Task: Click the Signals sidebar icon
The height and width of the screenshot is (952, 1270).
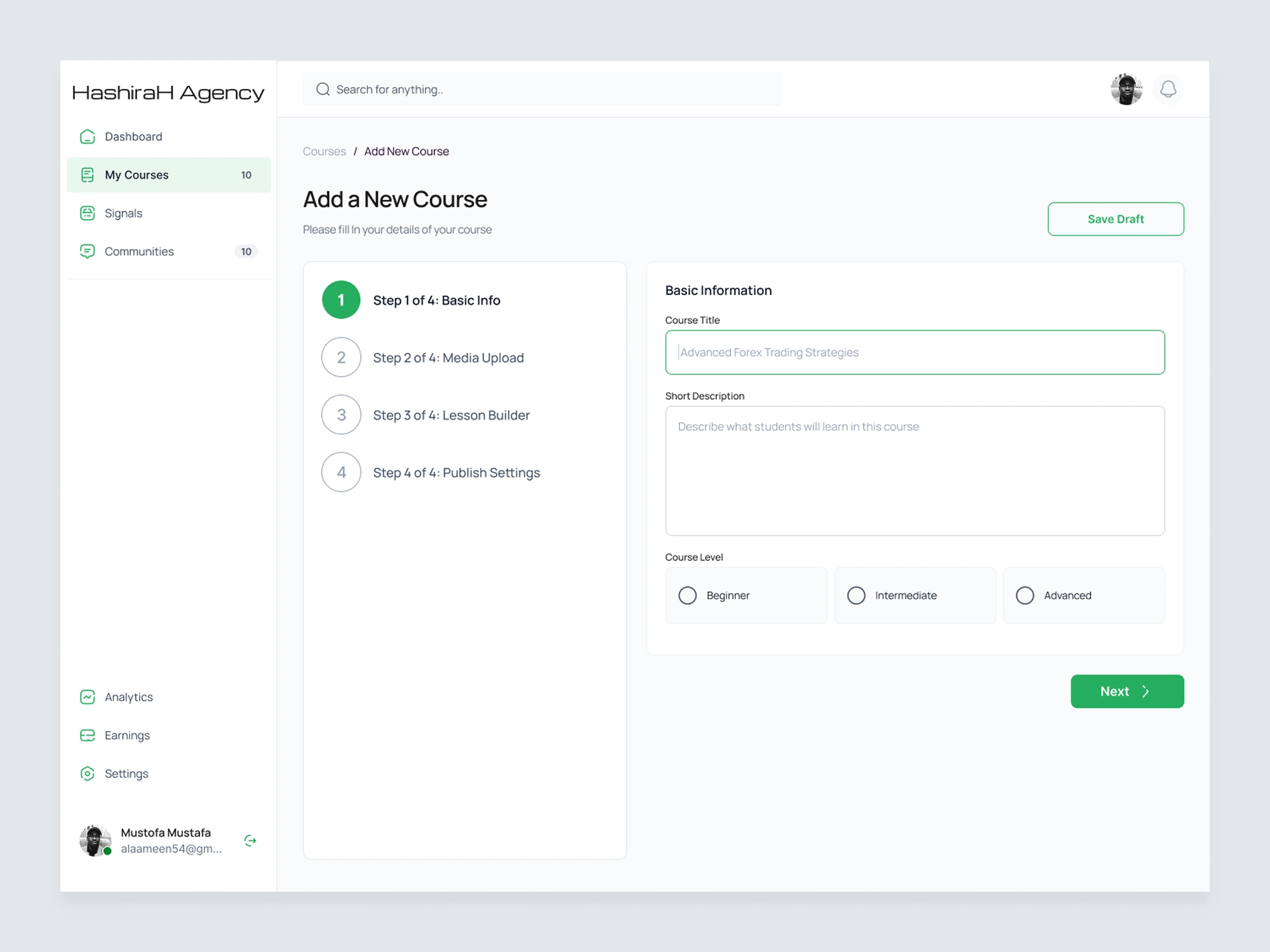Action: tap(88, 213)
